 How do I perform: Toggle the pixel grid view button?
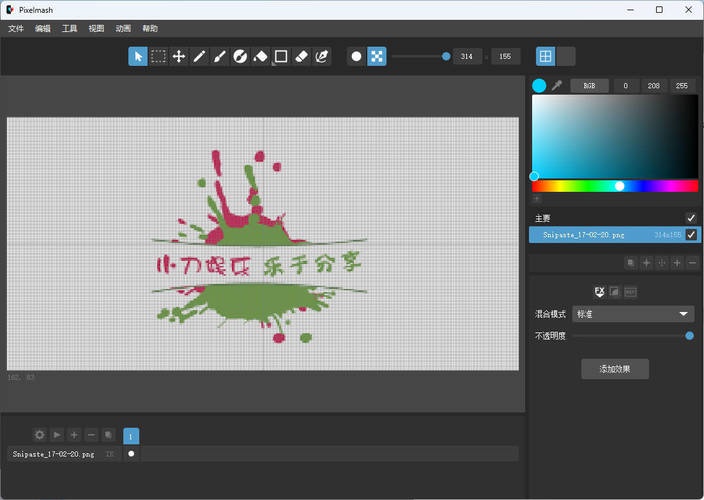pyautogui.click(x=546, y=56)
